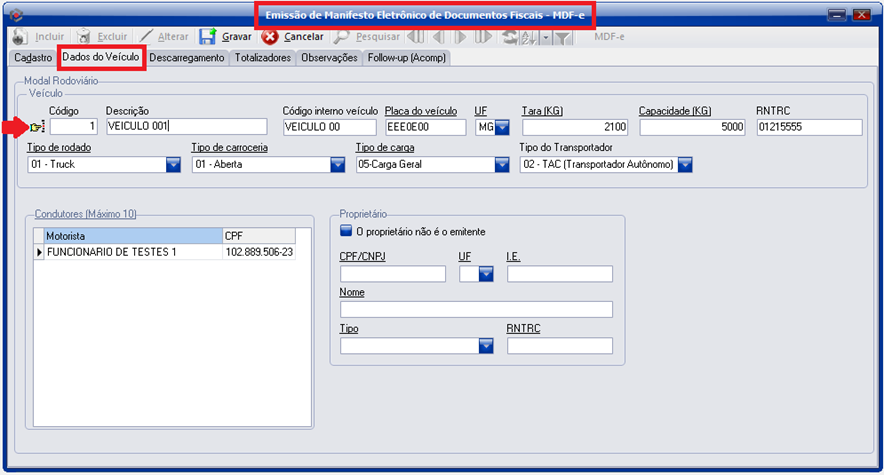Screen dimensions: 884x475
Task: Open the Tipo do Transportador dropdown
Action: click(685, 164)
